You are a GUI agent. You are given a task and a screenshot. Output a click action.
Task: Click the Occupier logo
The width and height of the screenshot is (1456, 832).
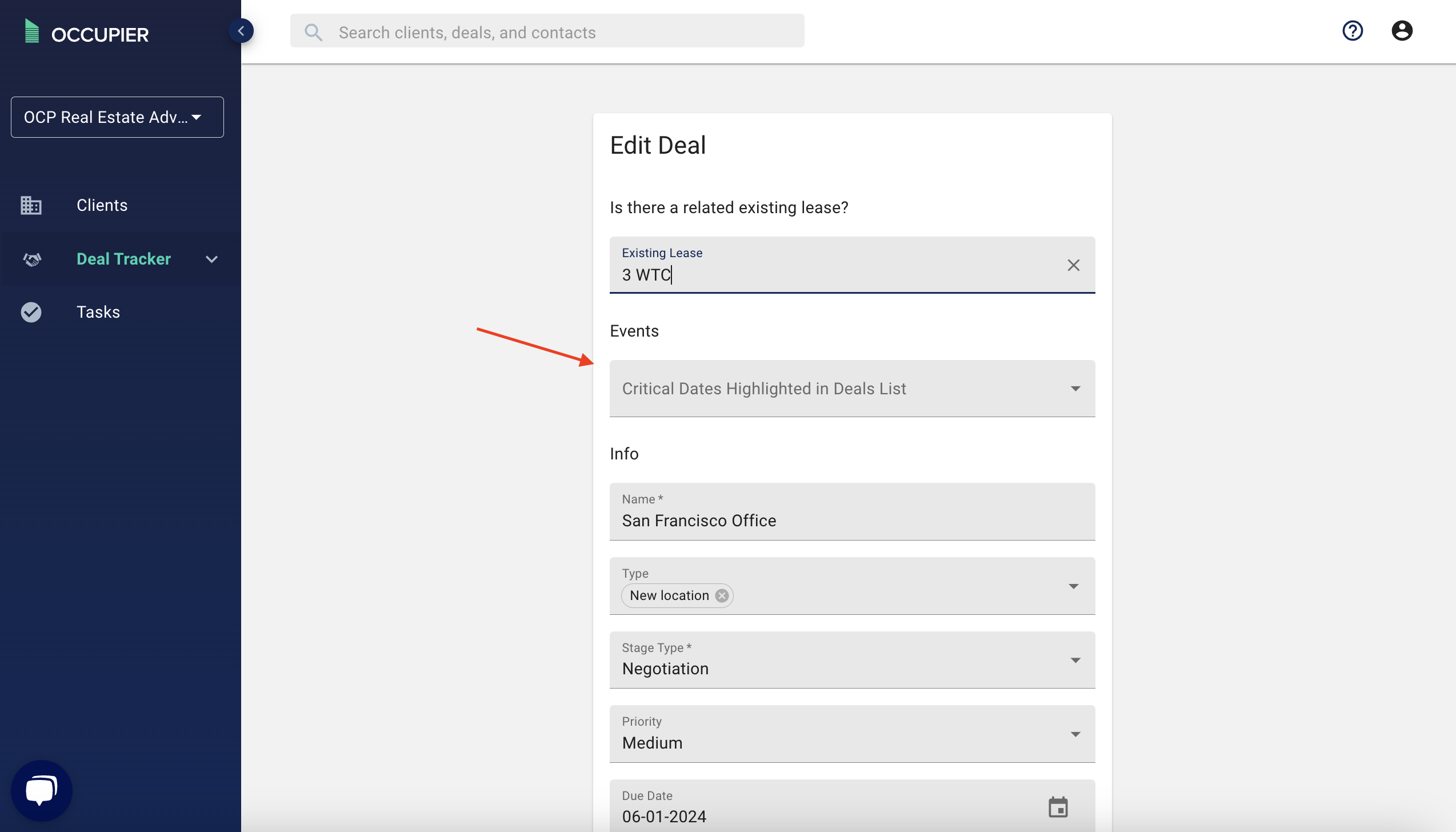coord(87,33)
